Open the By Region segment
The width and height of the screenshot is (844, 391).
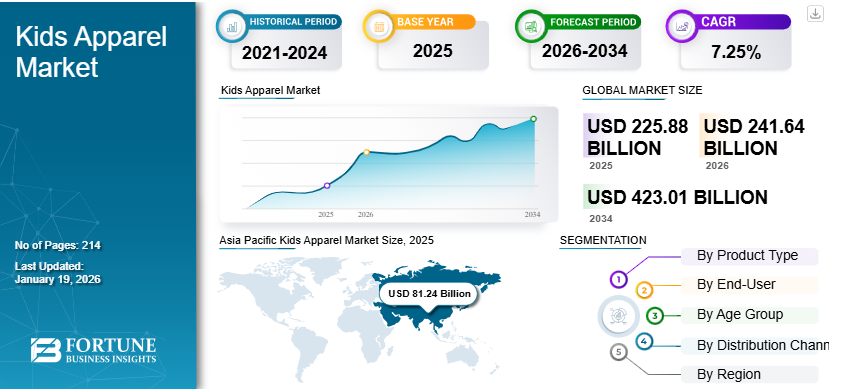749,374
